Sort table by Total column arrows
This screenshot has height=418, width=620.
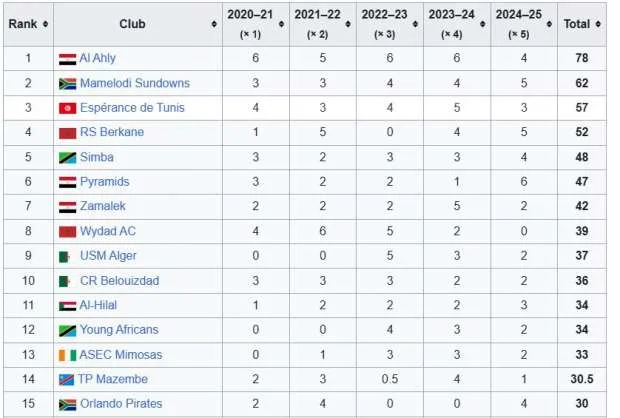point(598,25)
